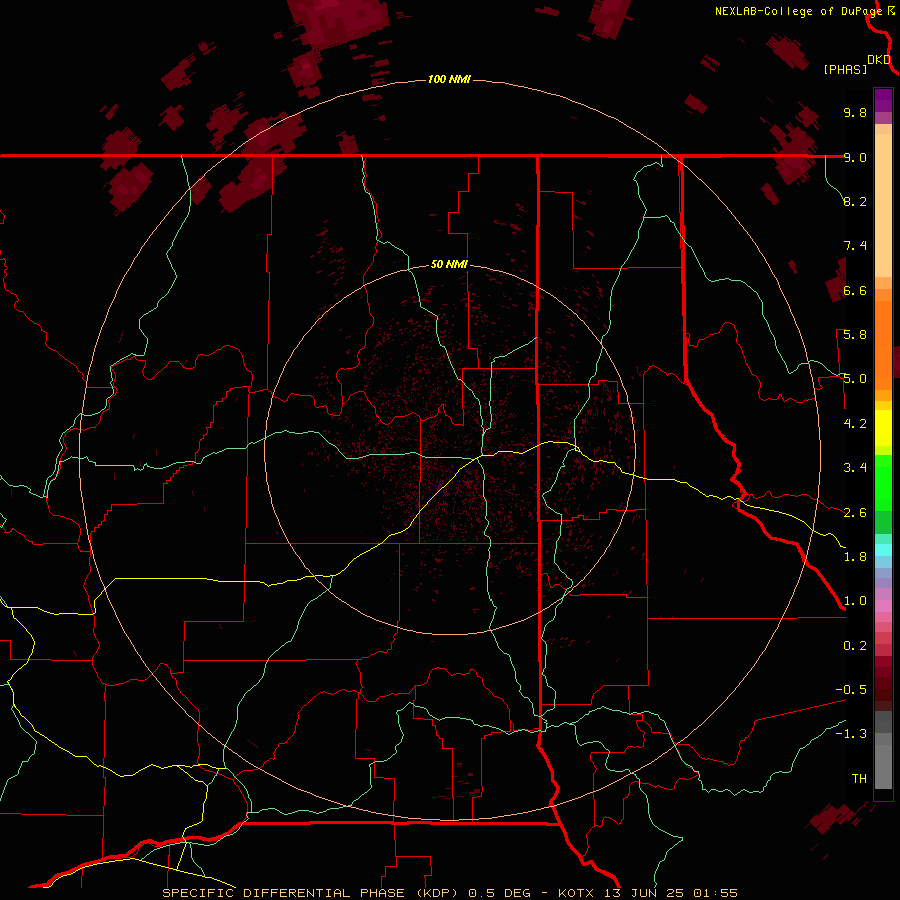
Task: Pick the purple top segment of color bar
Action: pyautogui.click(x=883, y=100)
